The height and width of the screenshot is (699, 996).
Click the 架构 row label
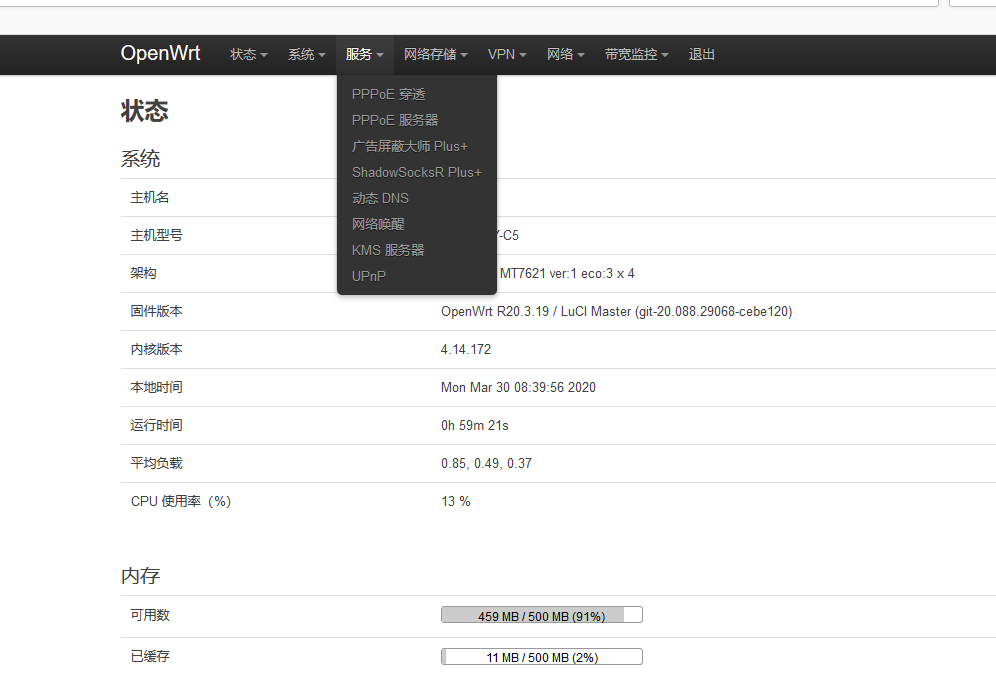point(143,273)
